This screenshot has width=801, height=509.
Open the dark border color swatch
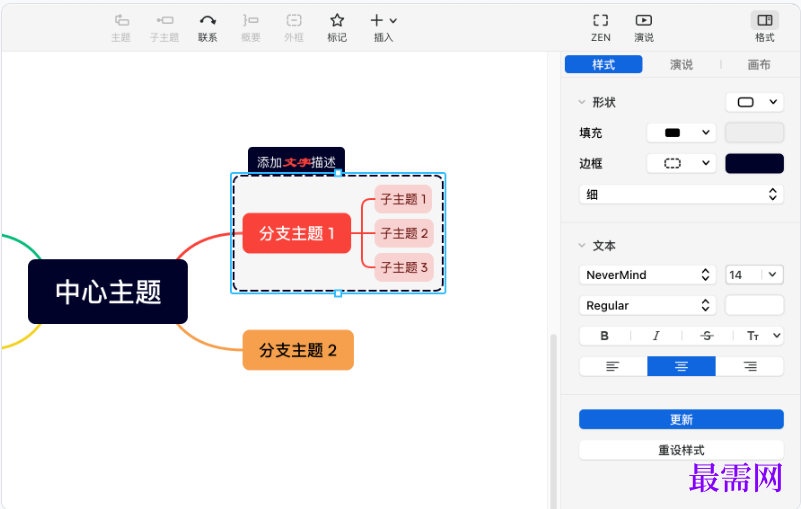754,163
